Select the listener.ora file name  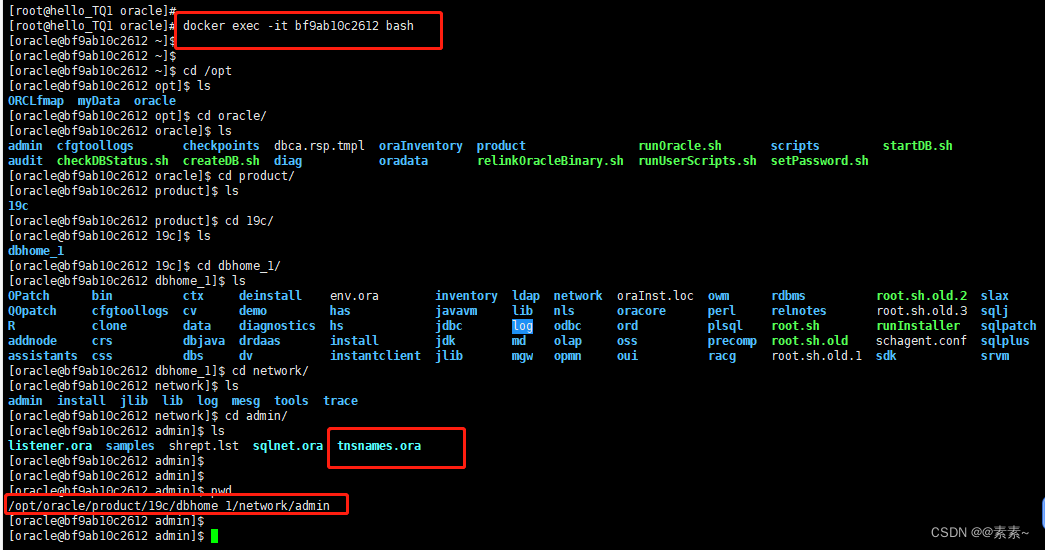tap(50, 446)
